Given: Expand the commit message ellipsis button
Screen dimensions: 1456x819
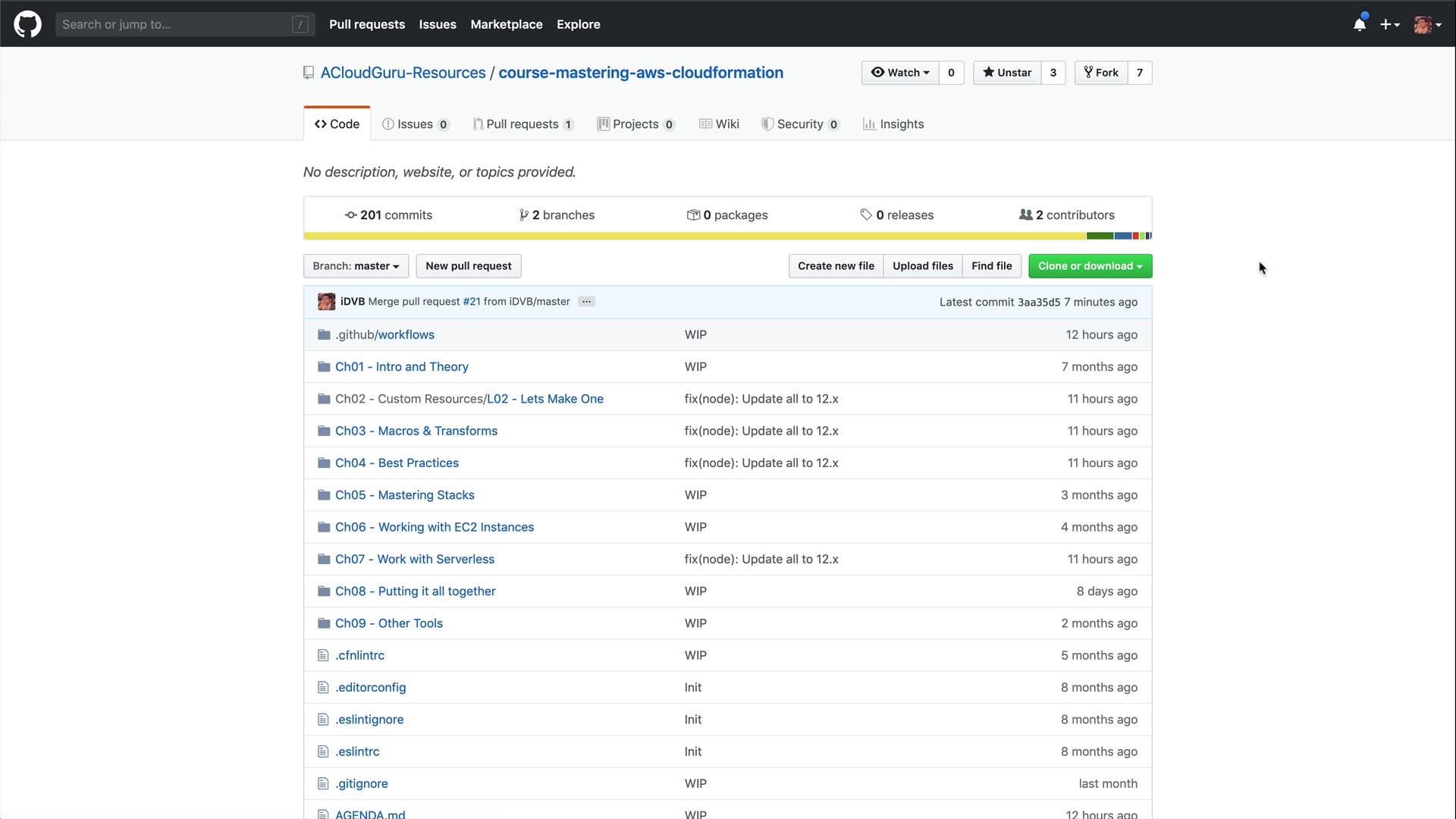Looking at the screenshot, I should (586, 302).
